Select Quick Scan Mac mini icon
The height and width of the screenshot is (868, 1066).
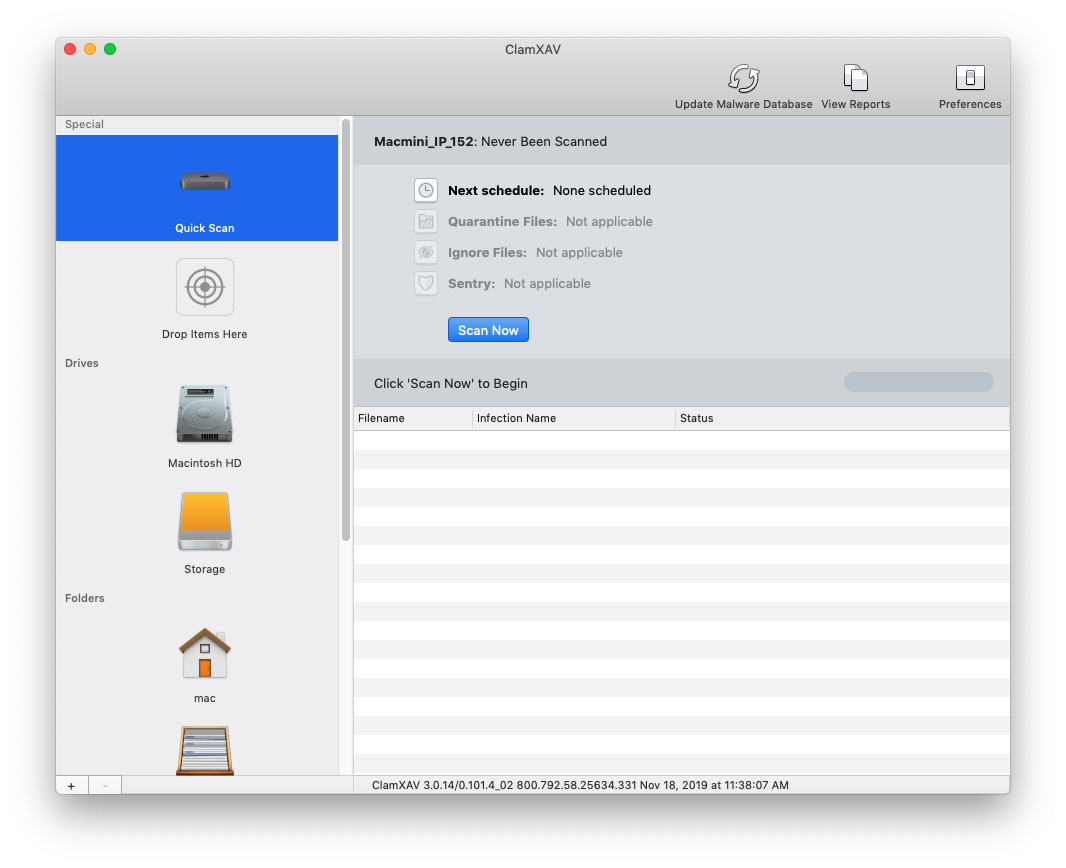click(205, 182)
